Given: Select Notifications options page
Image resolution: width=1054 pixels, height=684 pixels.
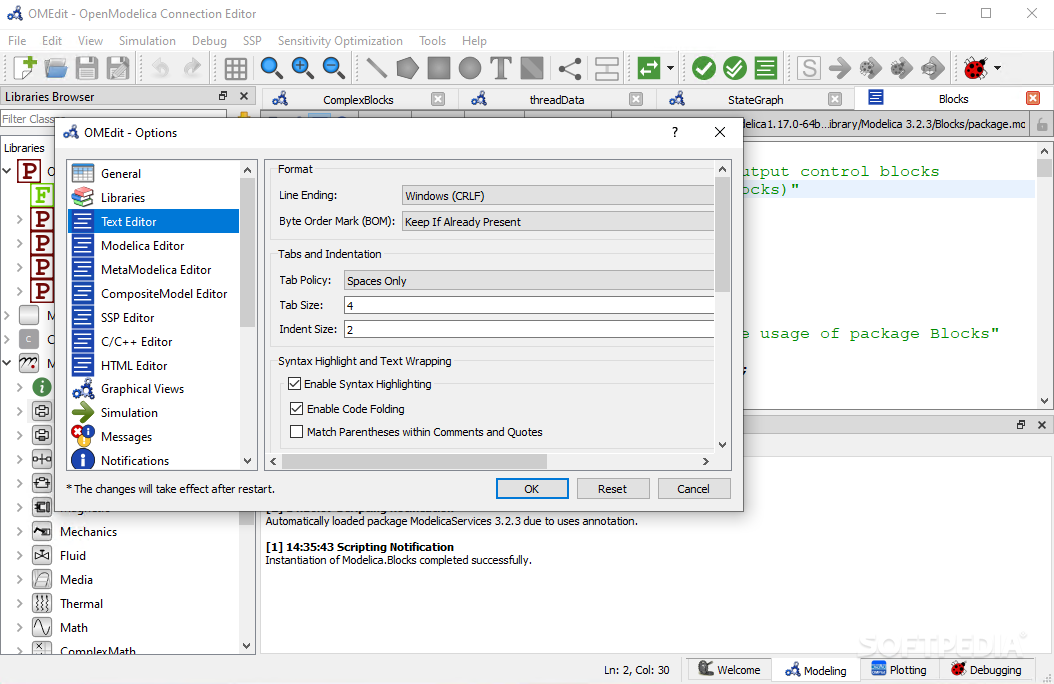Looking at the screenshot, I should coord(154,460).
